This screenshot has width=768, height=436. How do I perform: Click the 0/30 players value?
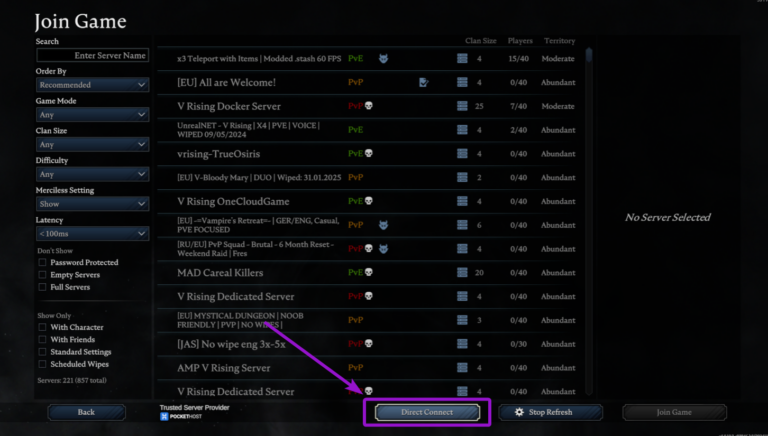pos(518,344)
